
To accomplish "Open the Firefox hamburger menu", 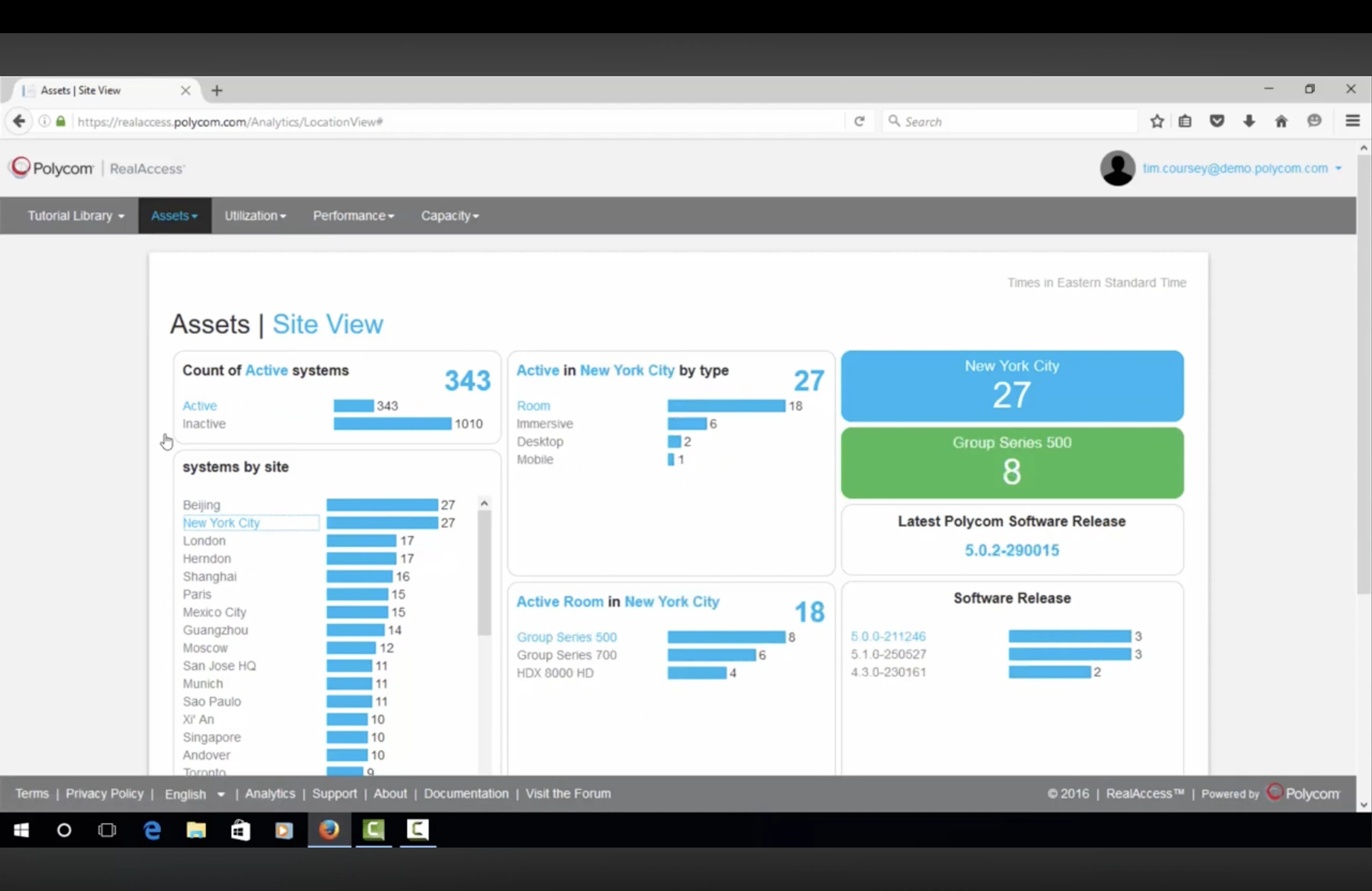I will 1353,121.
